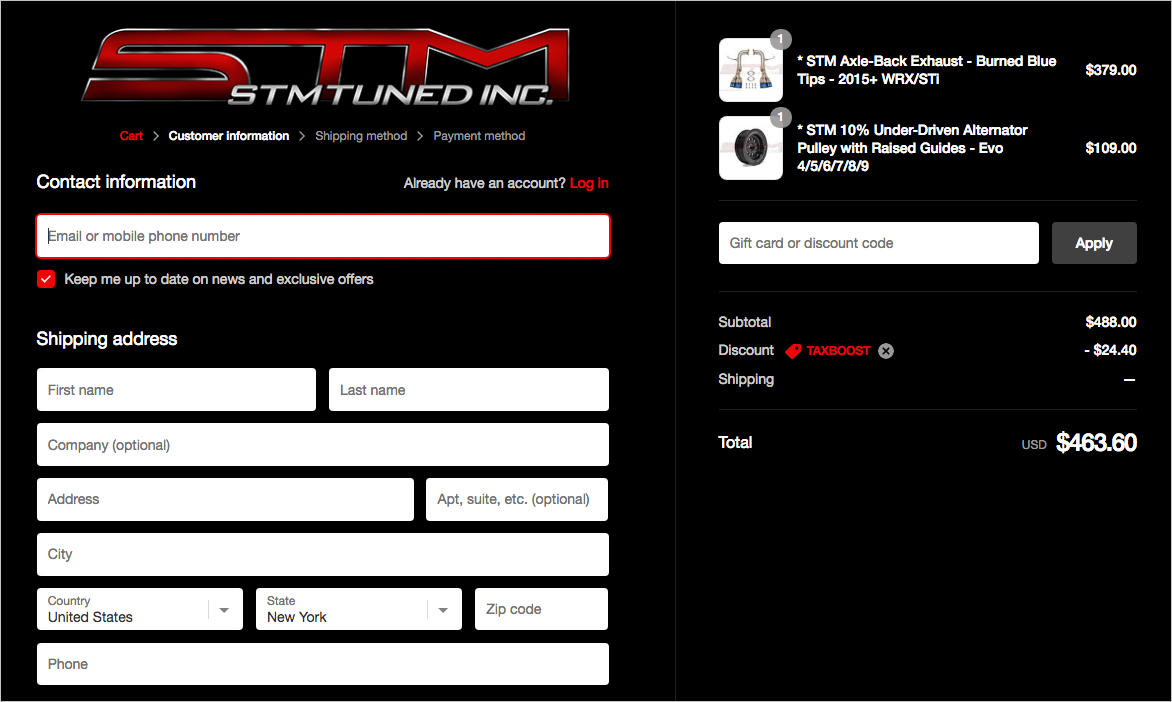Go back to Cart breadcrumb
The height and width of the screenshot is (702, 1172).
tap(131, 136)
